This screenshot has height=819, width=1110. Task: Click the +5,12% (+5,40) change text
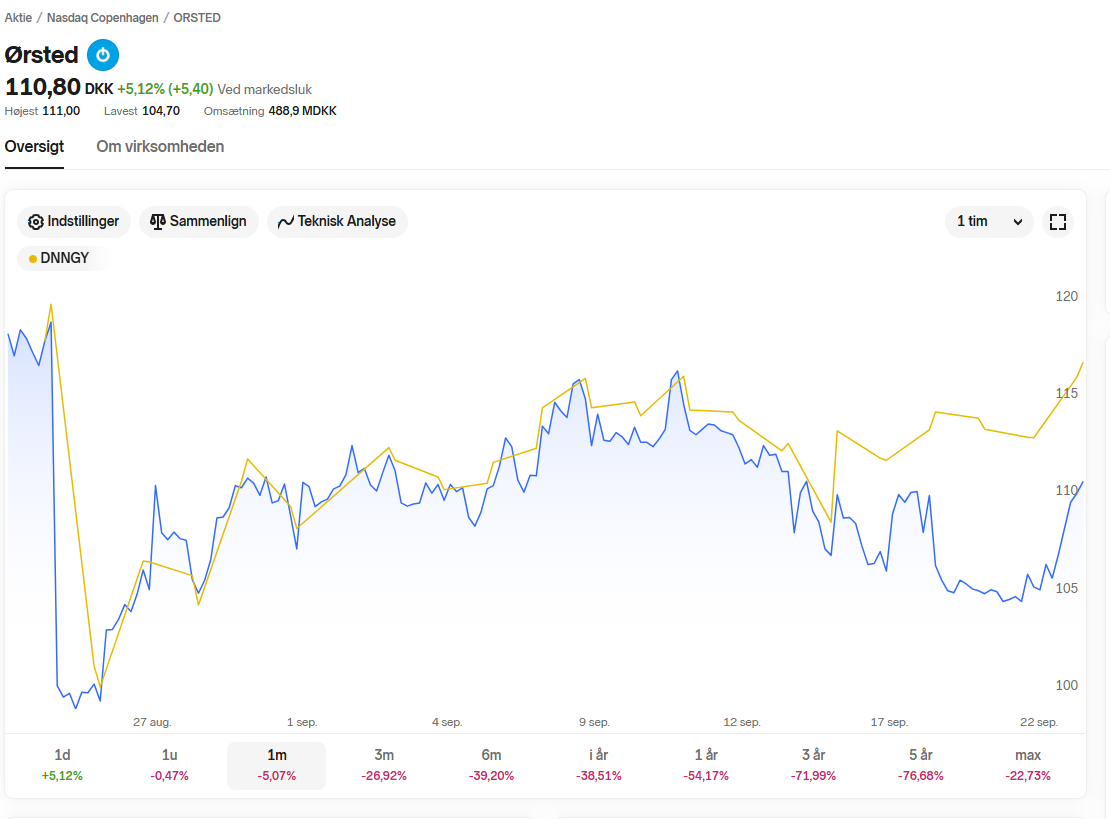coord(165,89)
